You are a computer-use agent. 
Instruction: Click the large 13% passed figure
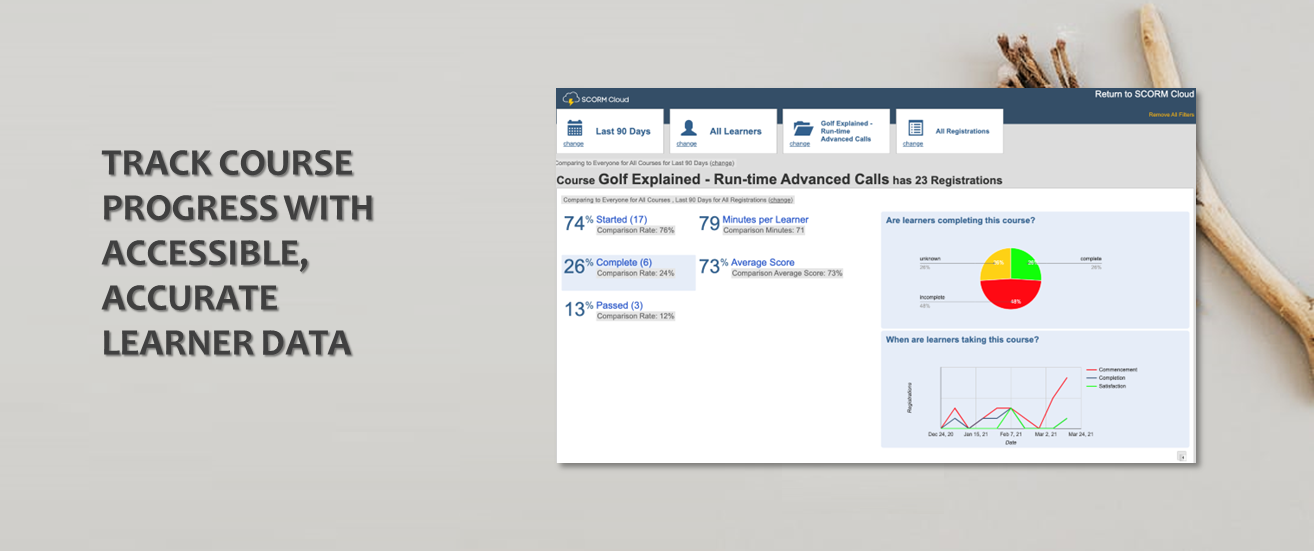coord(578,309)
